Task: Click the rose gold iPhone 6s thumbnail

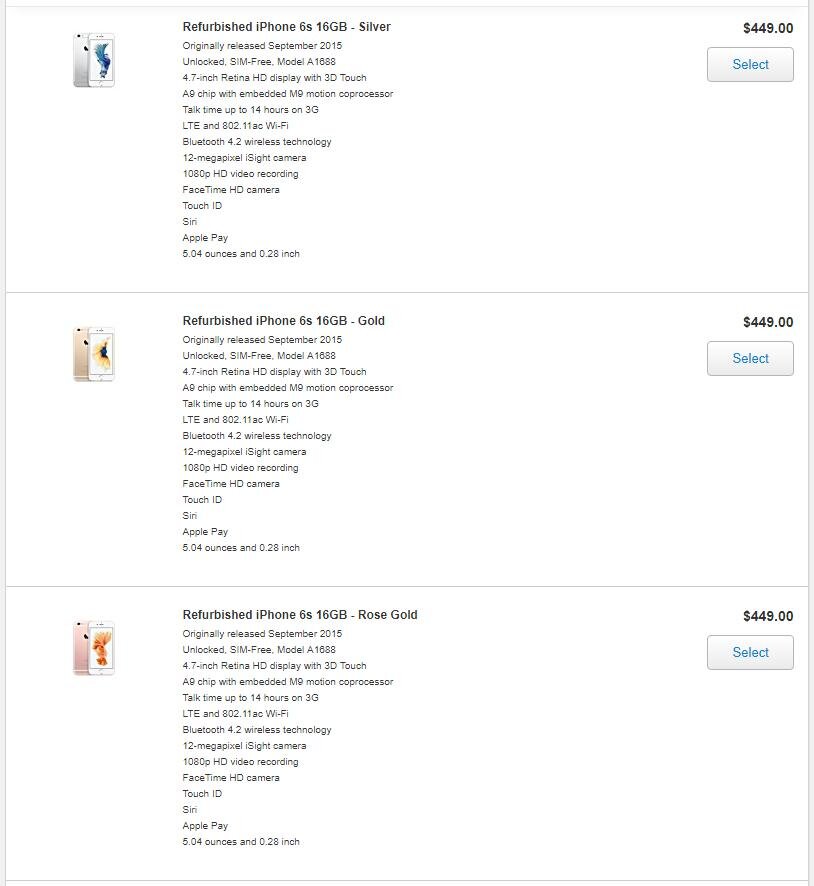Action: tap(93, 648)
